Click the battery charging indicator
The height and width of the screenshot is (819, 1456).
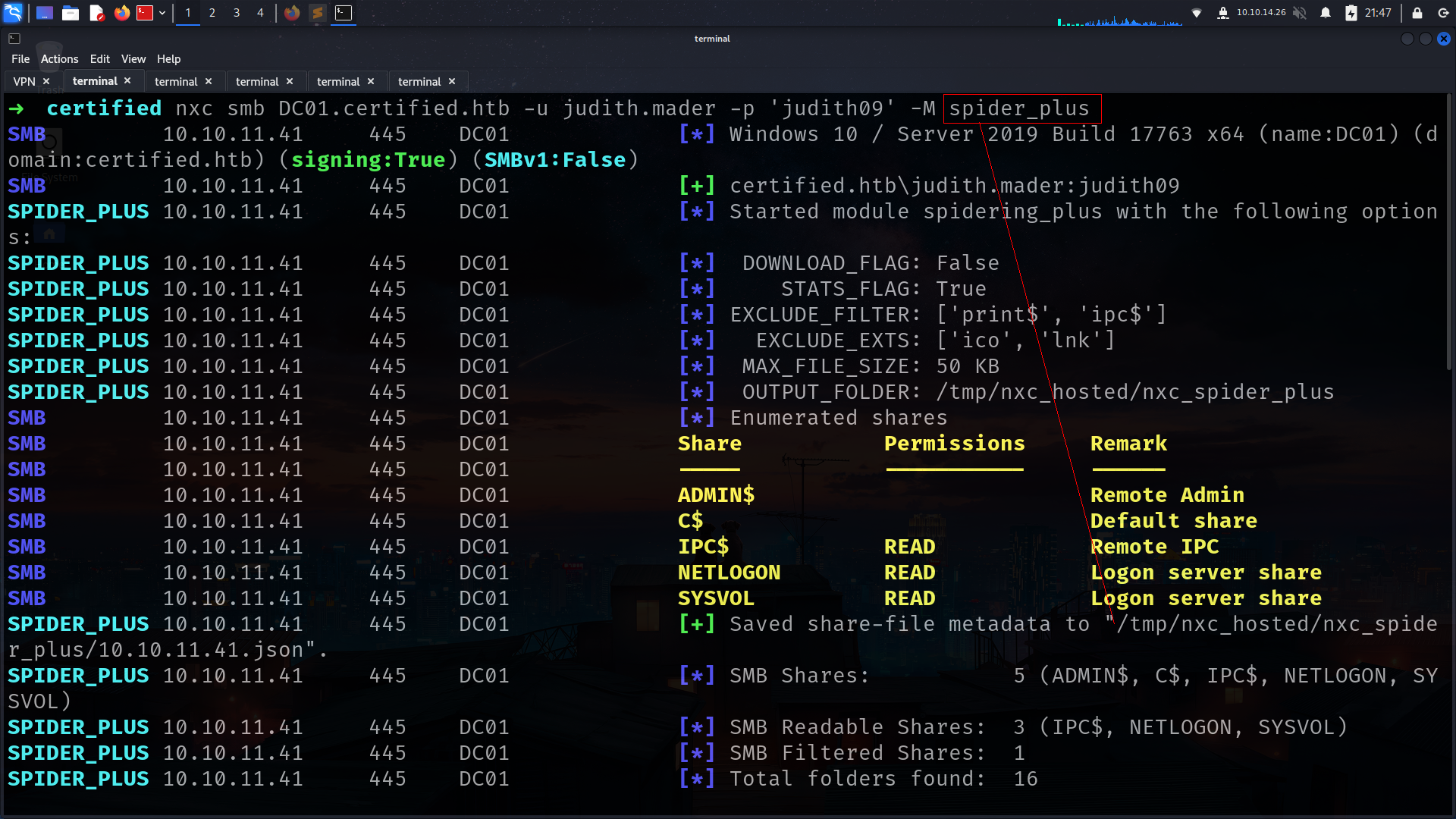(x=1351, y=13)
